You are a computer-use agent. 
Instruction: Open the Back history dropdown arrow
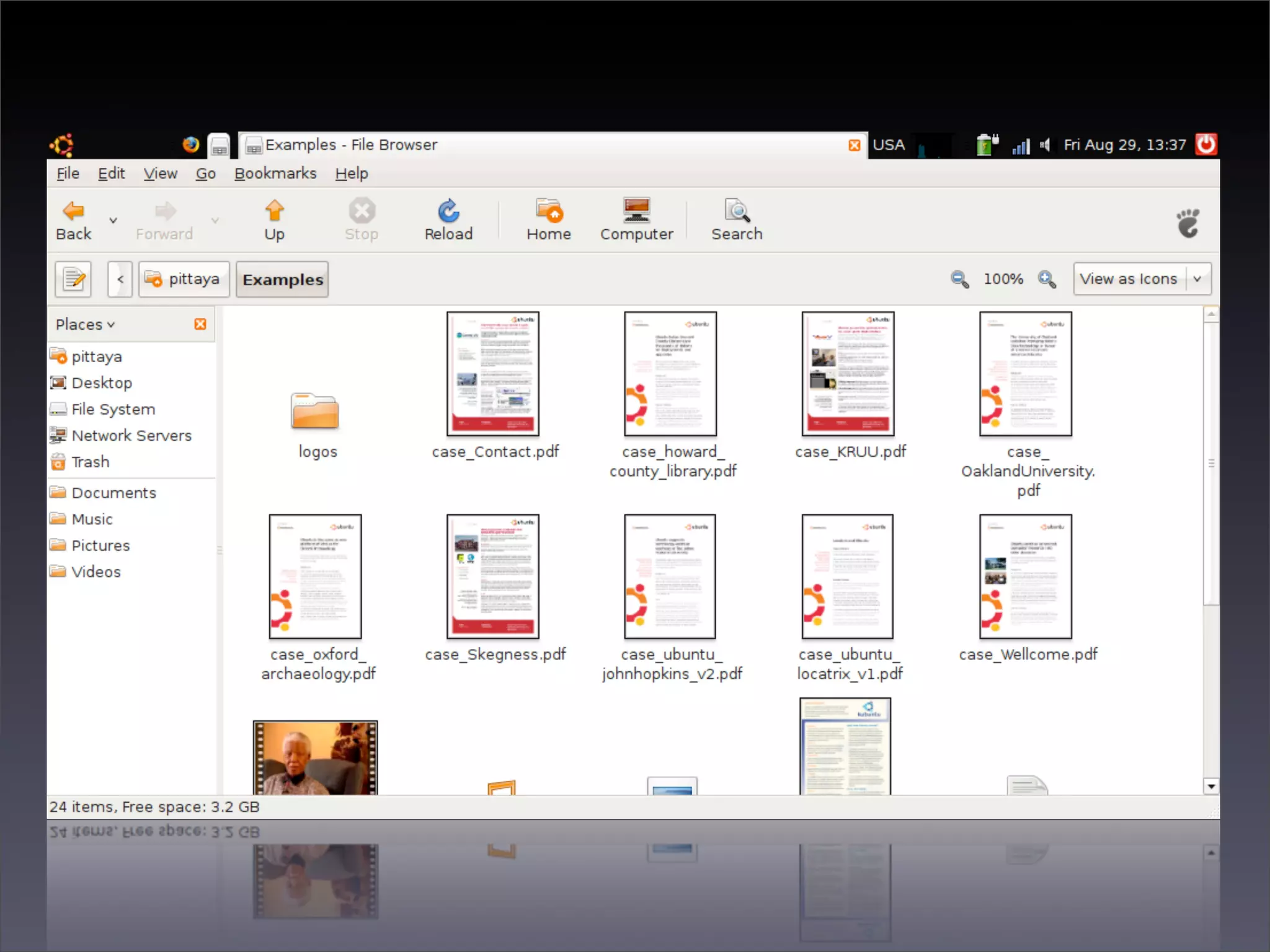(113, 220)
